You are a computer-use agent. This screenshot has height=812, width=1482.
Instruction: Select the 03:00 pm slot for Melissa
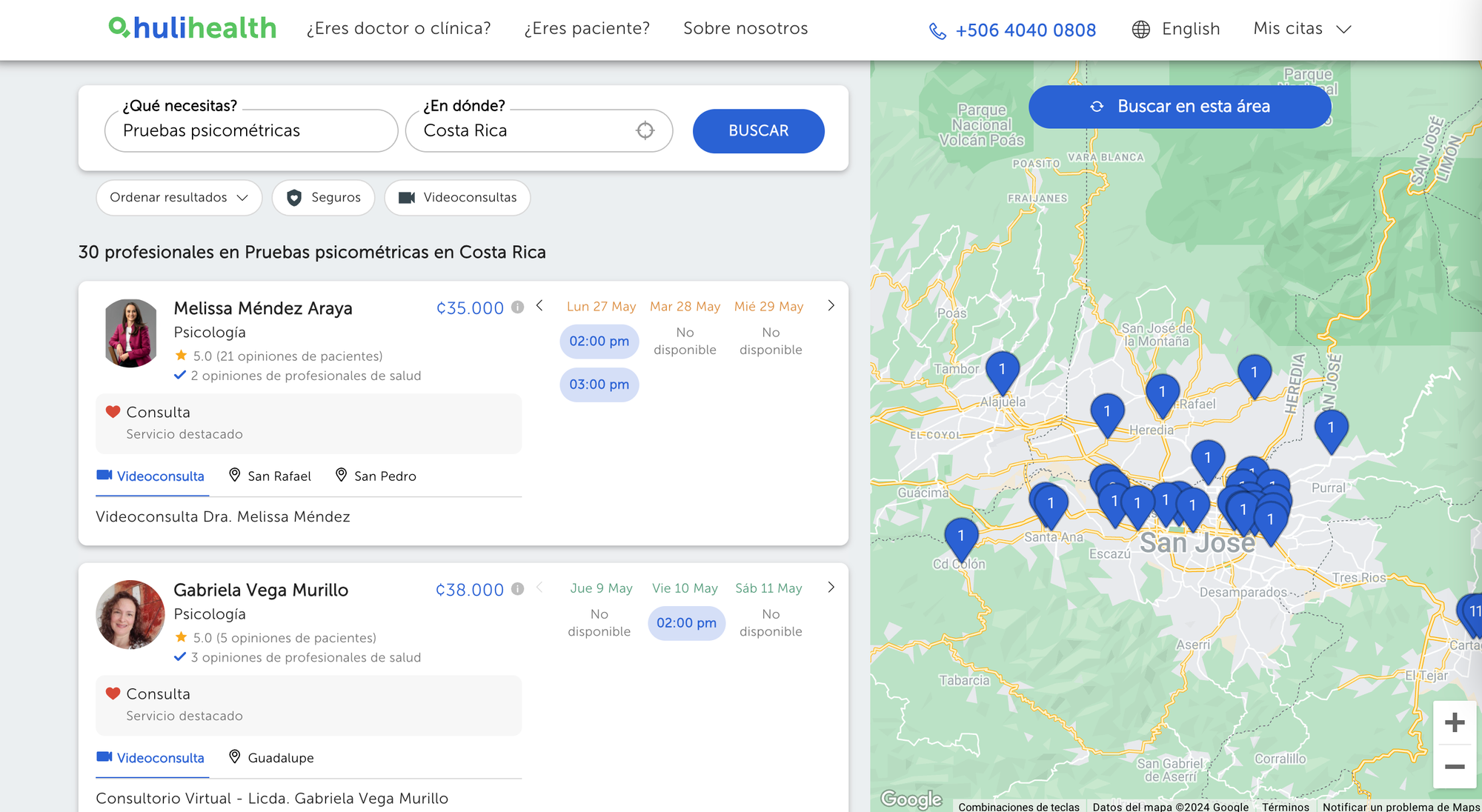[x=599, y=385]
